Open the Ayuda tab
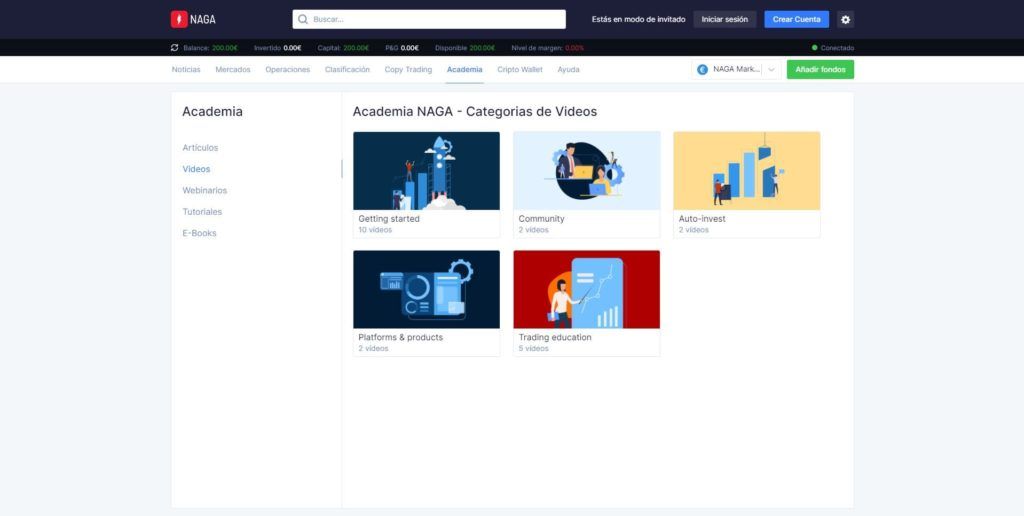Screen dimensions: 1024x516 pyautogui.click(x=568, y=69)
